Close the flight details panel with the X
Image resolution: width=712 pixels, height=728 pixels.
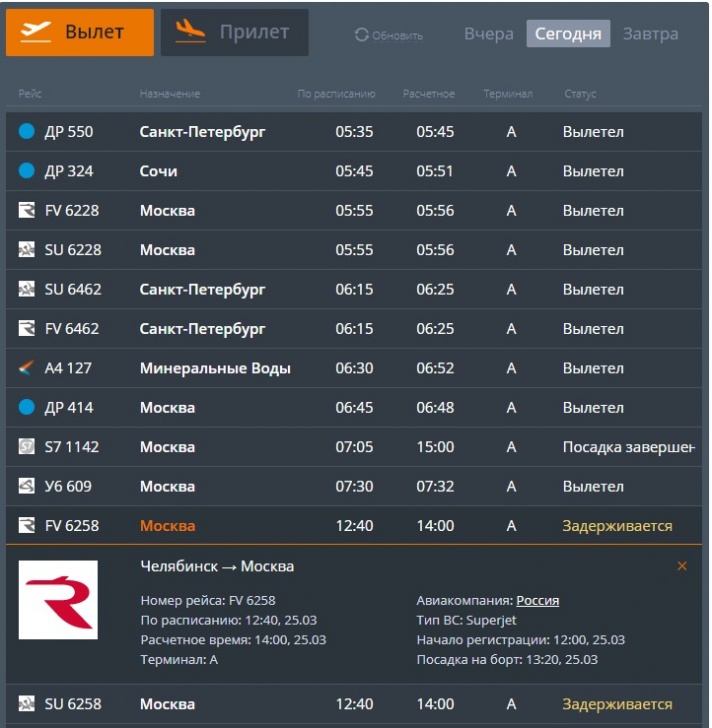(682, 566)
